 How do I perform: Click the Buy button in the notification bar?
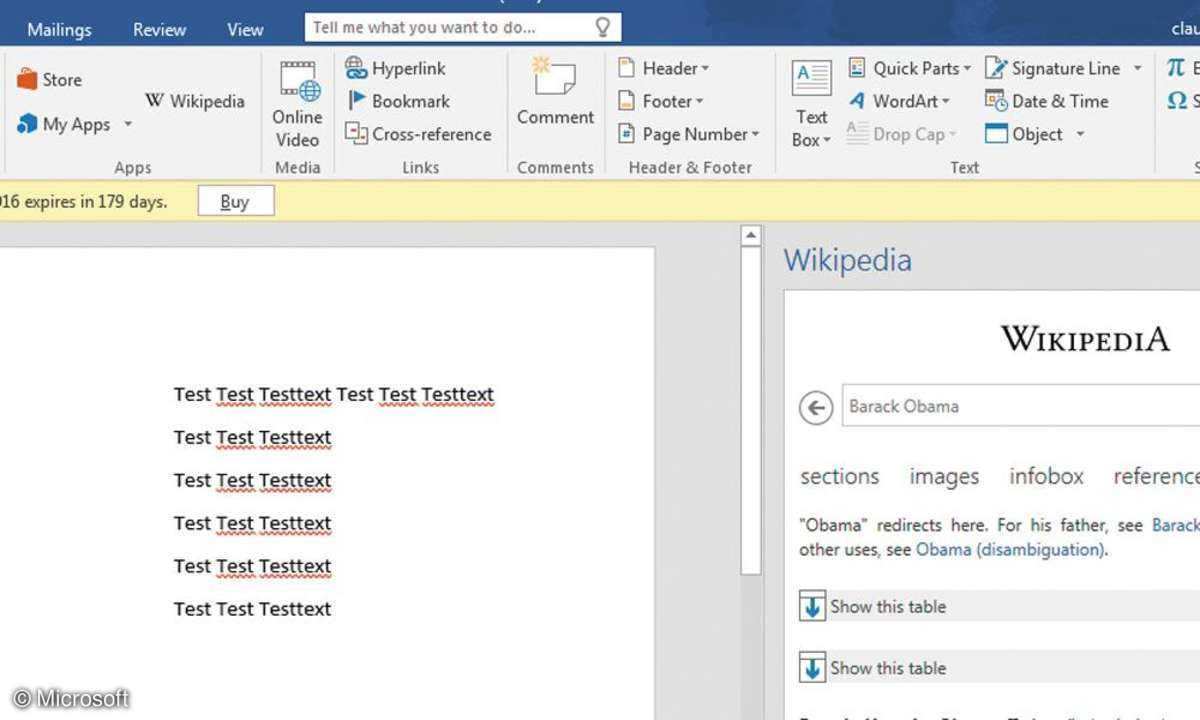tap(235, 202)
